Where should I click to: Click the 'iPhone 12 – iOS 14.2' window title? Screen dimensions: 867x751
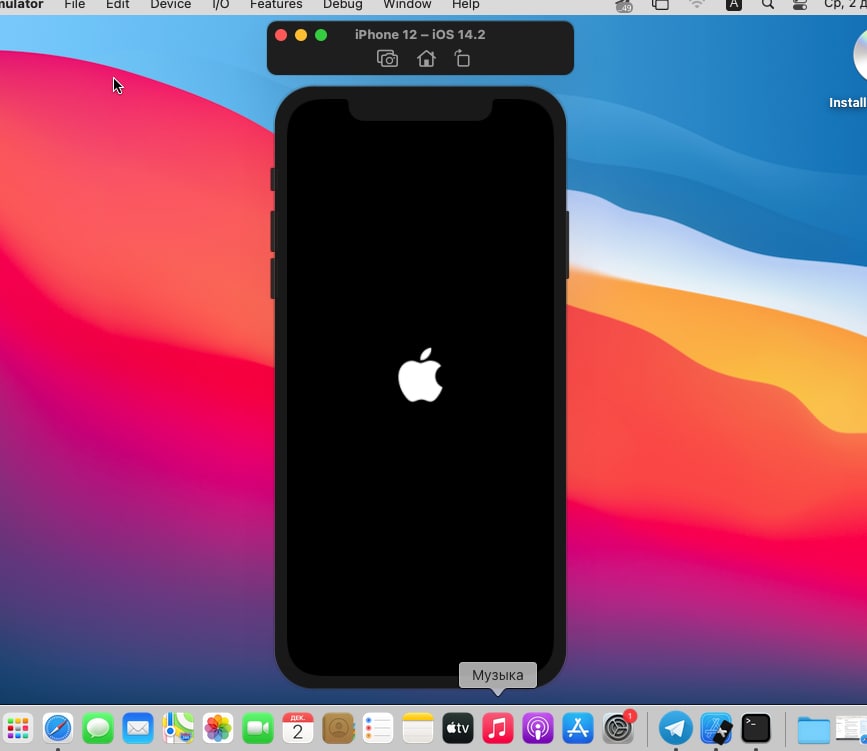point(420,34)
